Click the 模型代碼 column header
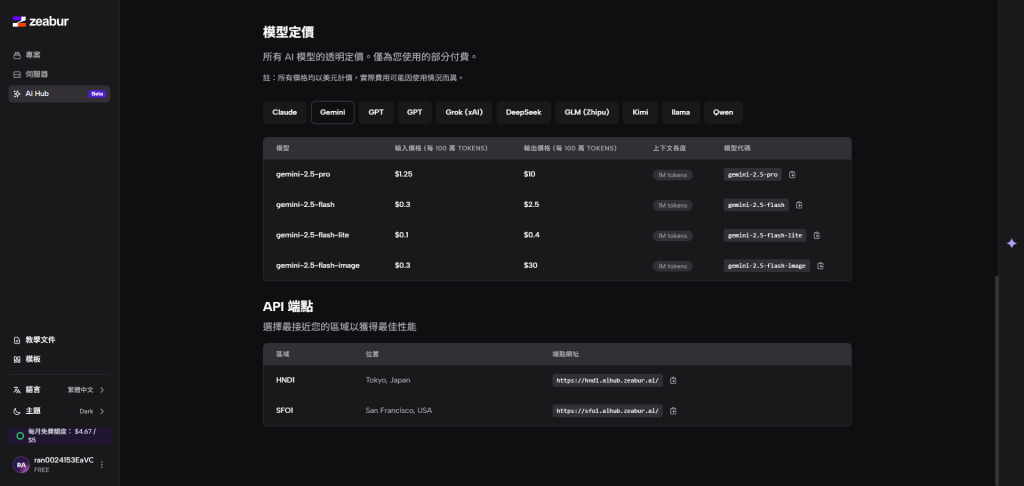 click(x=737, y=148)
